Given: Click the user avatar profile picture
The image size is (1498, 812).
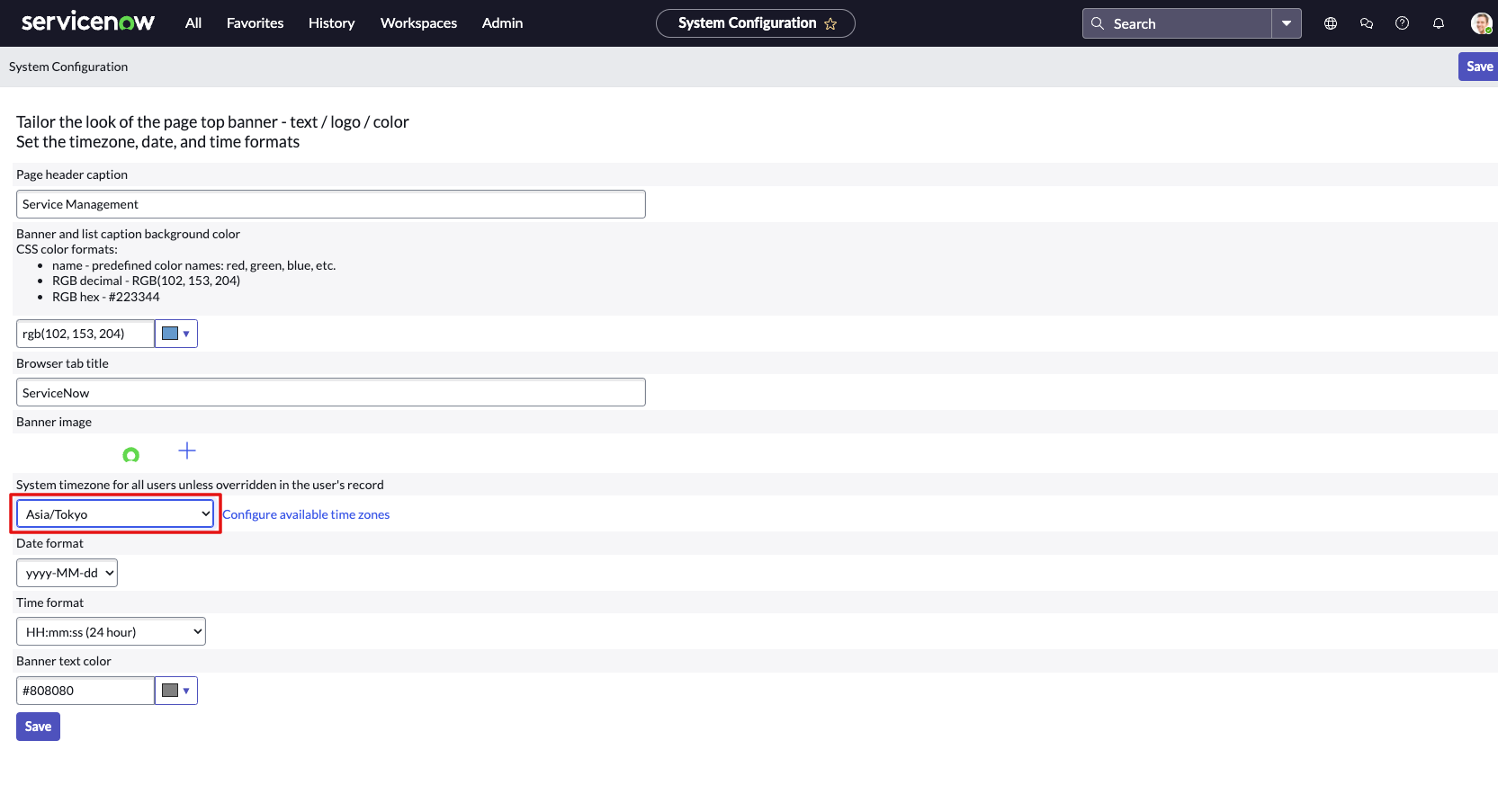Looking at the screenshot, I should (1480, 23).
